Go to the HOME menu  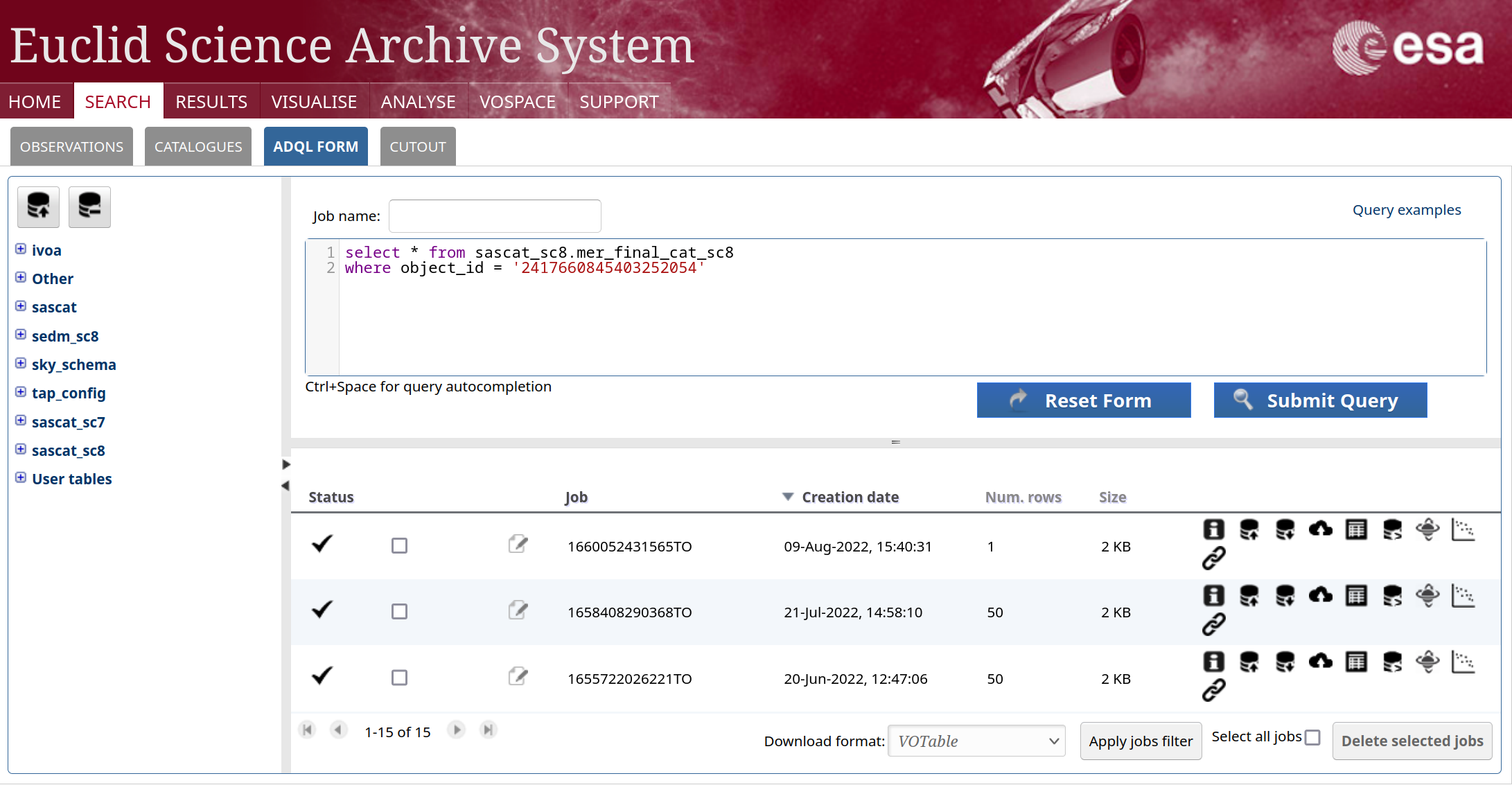click(35, 102)
